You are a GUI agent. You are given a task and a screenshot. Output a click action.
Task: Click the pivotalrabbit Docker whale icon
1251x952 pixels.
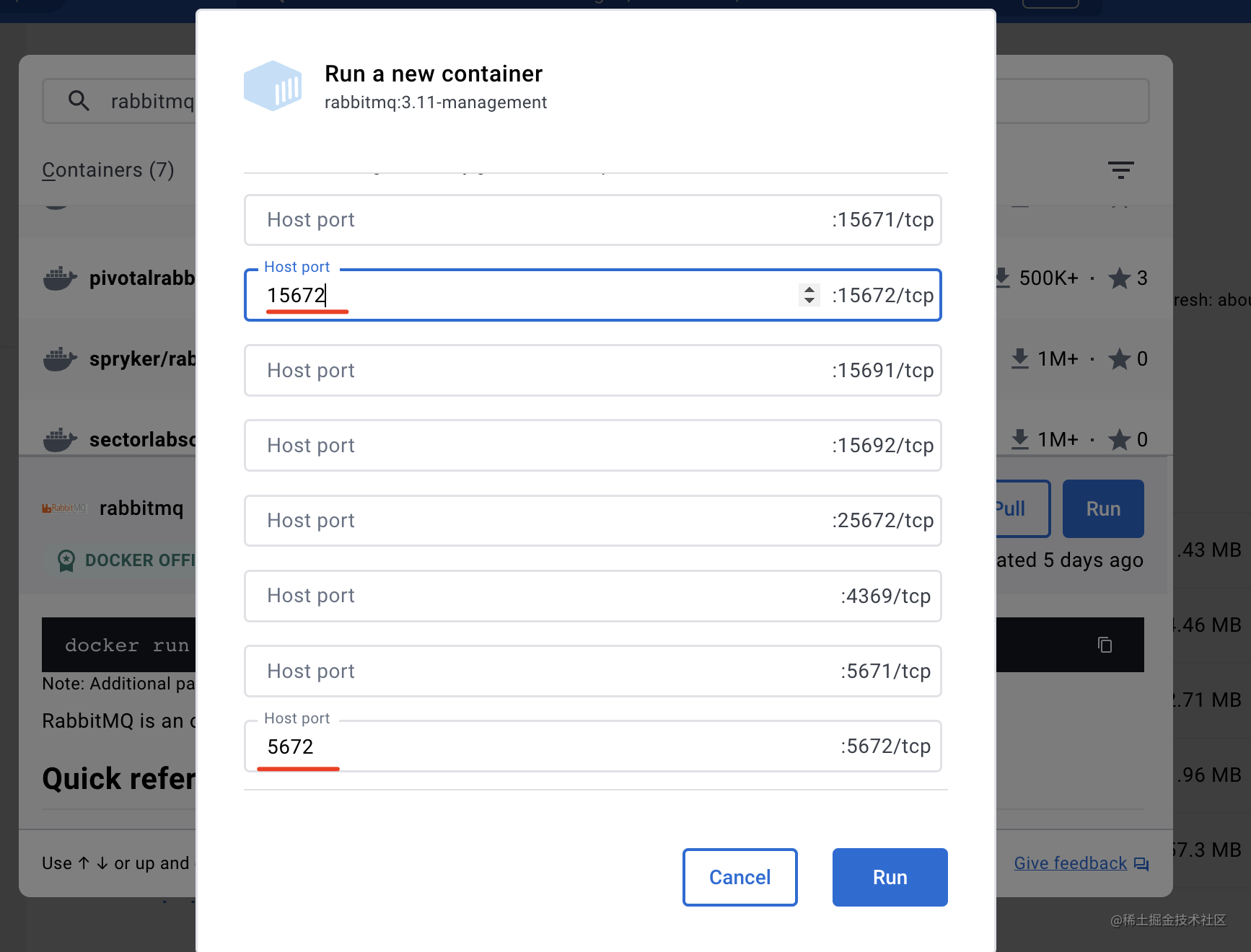click(60, 278)
